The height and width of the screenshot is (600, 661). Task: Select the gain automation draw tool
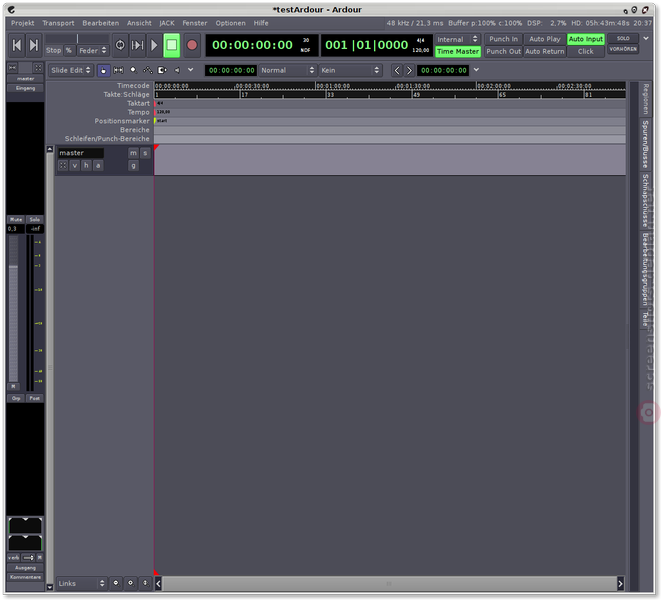(x=148, y=70)
